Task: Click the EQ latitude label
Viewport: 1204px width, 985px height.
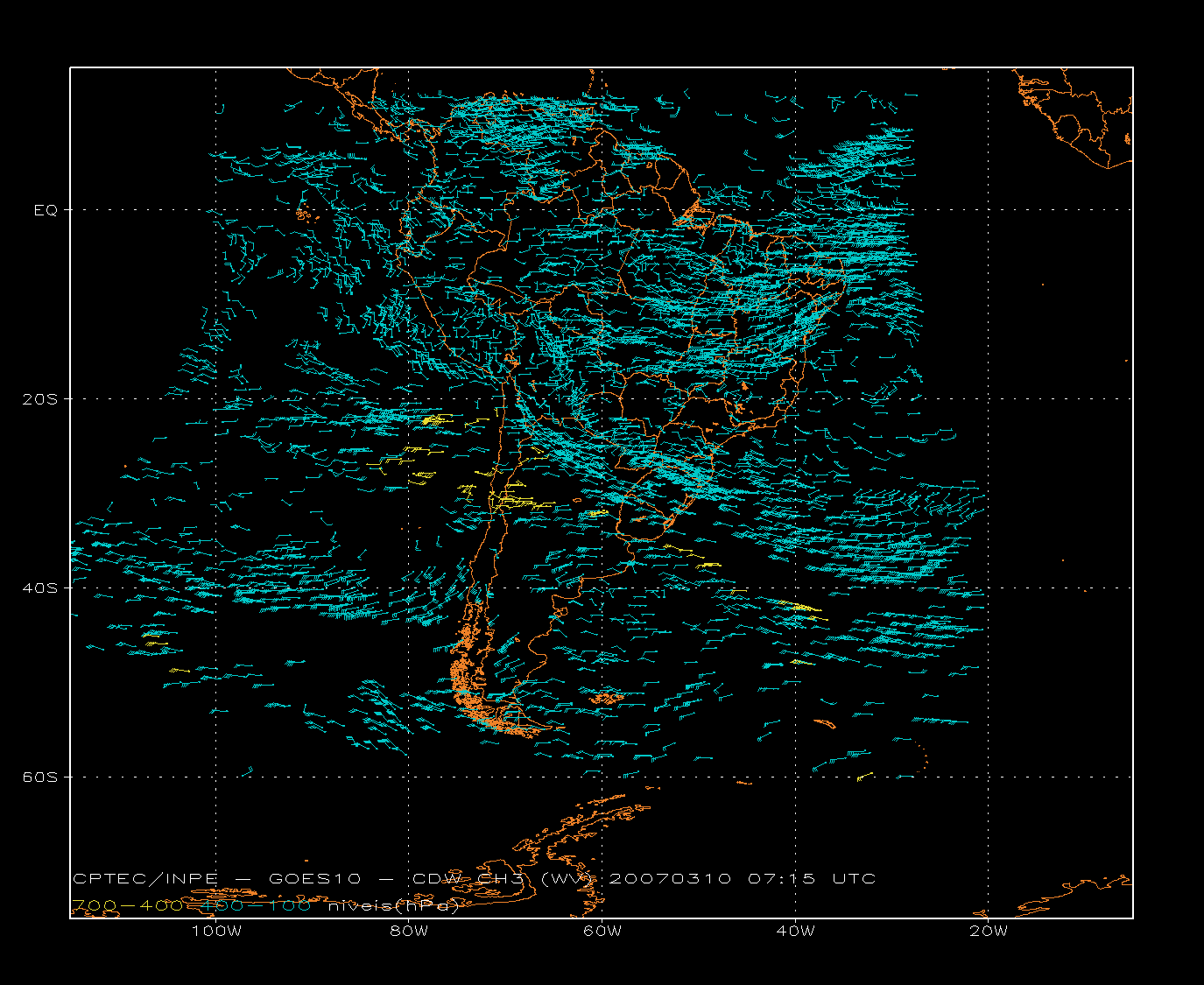Action: click(x=45, y=210)
